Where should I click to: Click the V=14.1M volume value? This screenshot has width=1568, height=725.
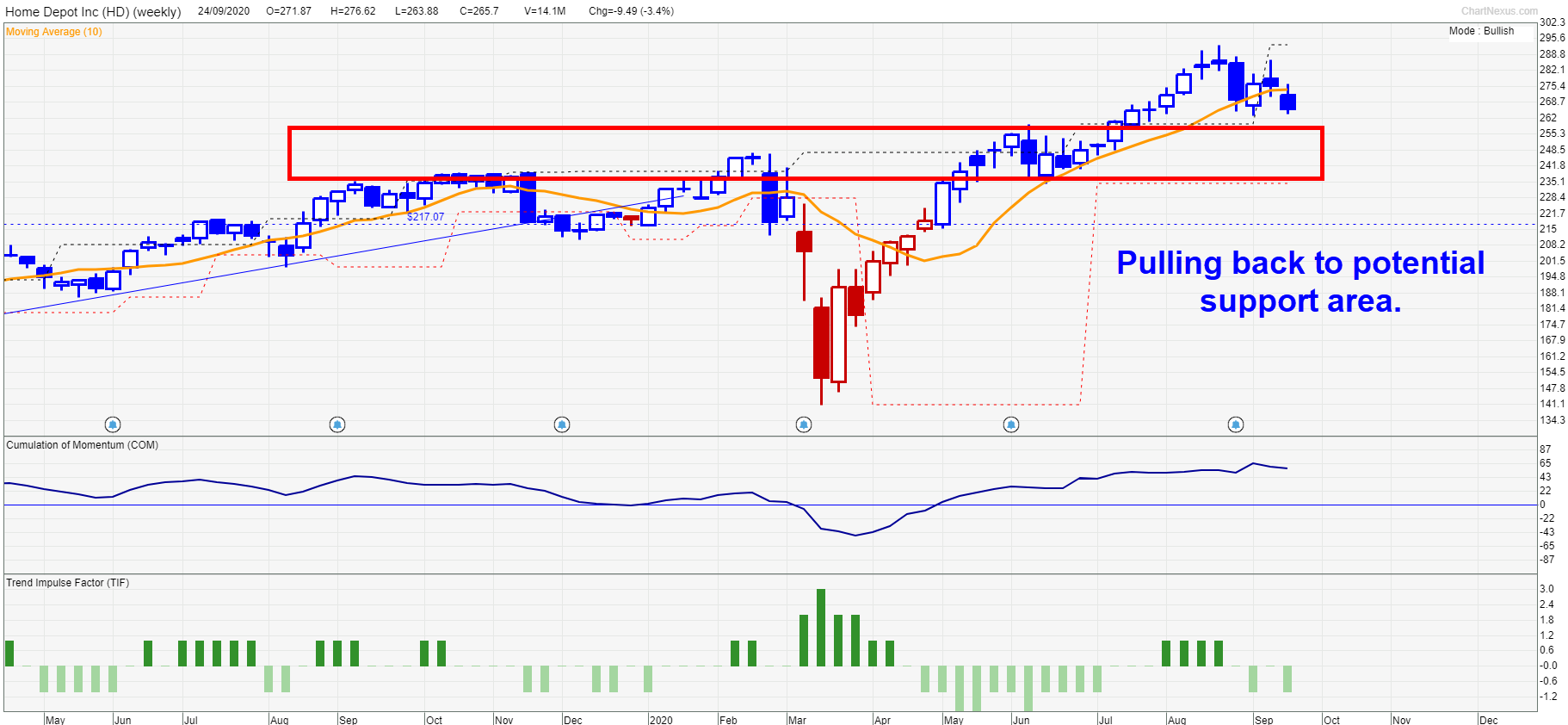[545, 11]
